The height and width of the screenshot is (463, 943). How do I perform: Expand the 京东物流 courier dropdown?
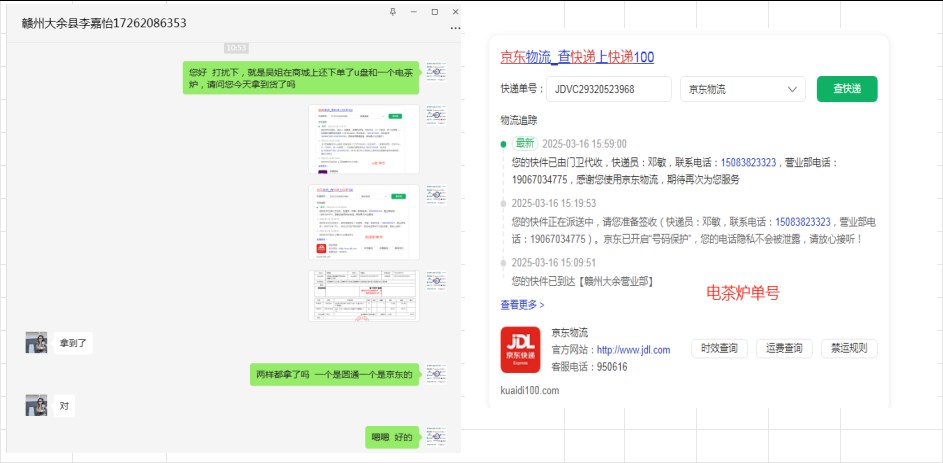tap(743, 89)
